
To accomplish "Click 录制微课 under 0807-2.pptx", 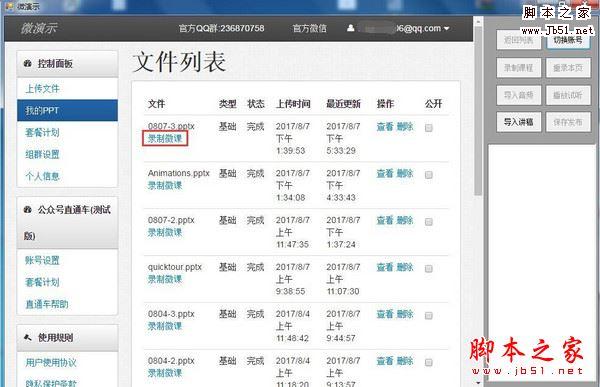I will click(x=165, y=232).
